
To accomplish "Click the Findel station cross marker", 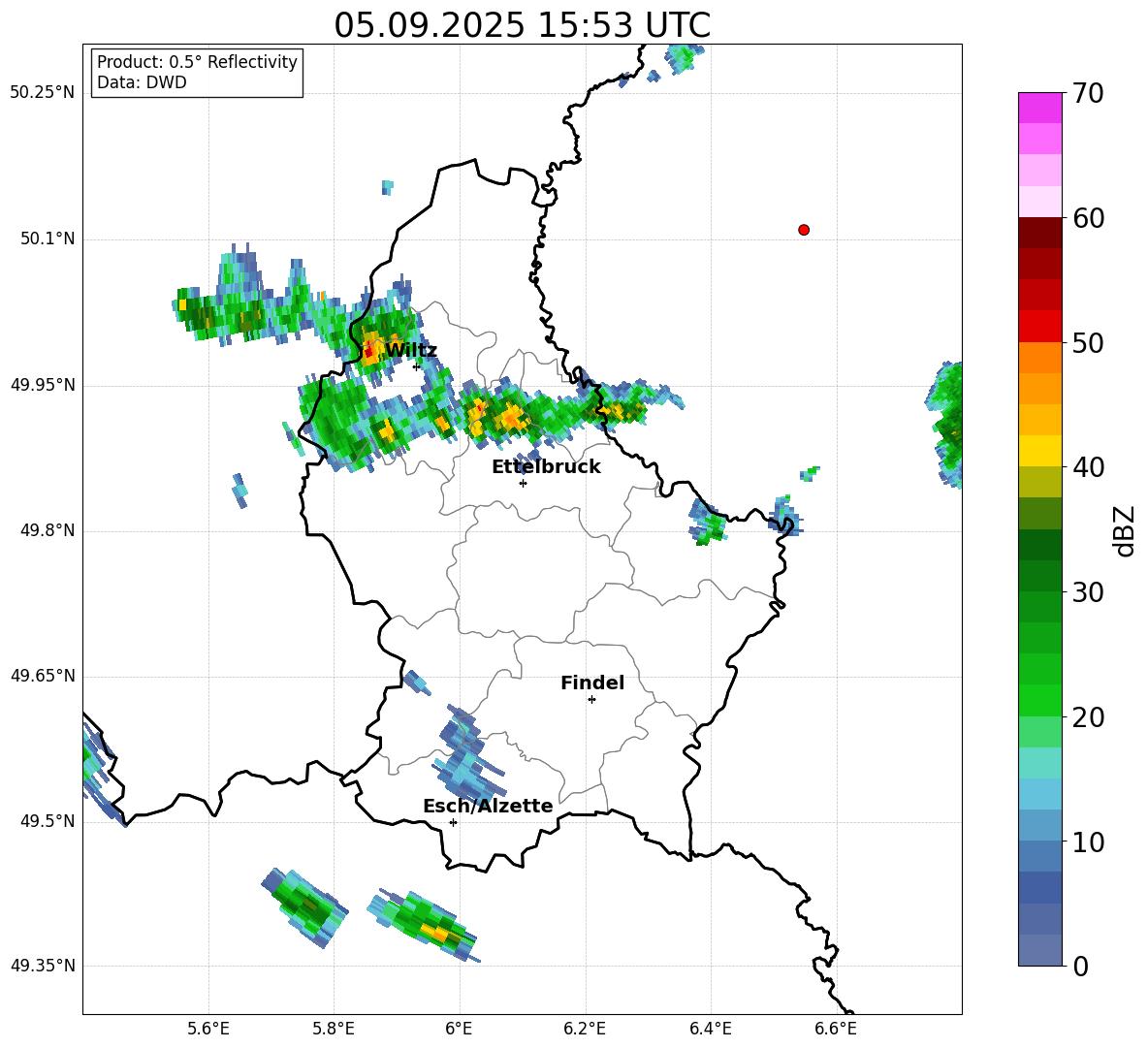I will 591,700.
